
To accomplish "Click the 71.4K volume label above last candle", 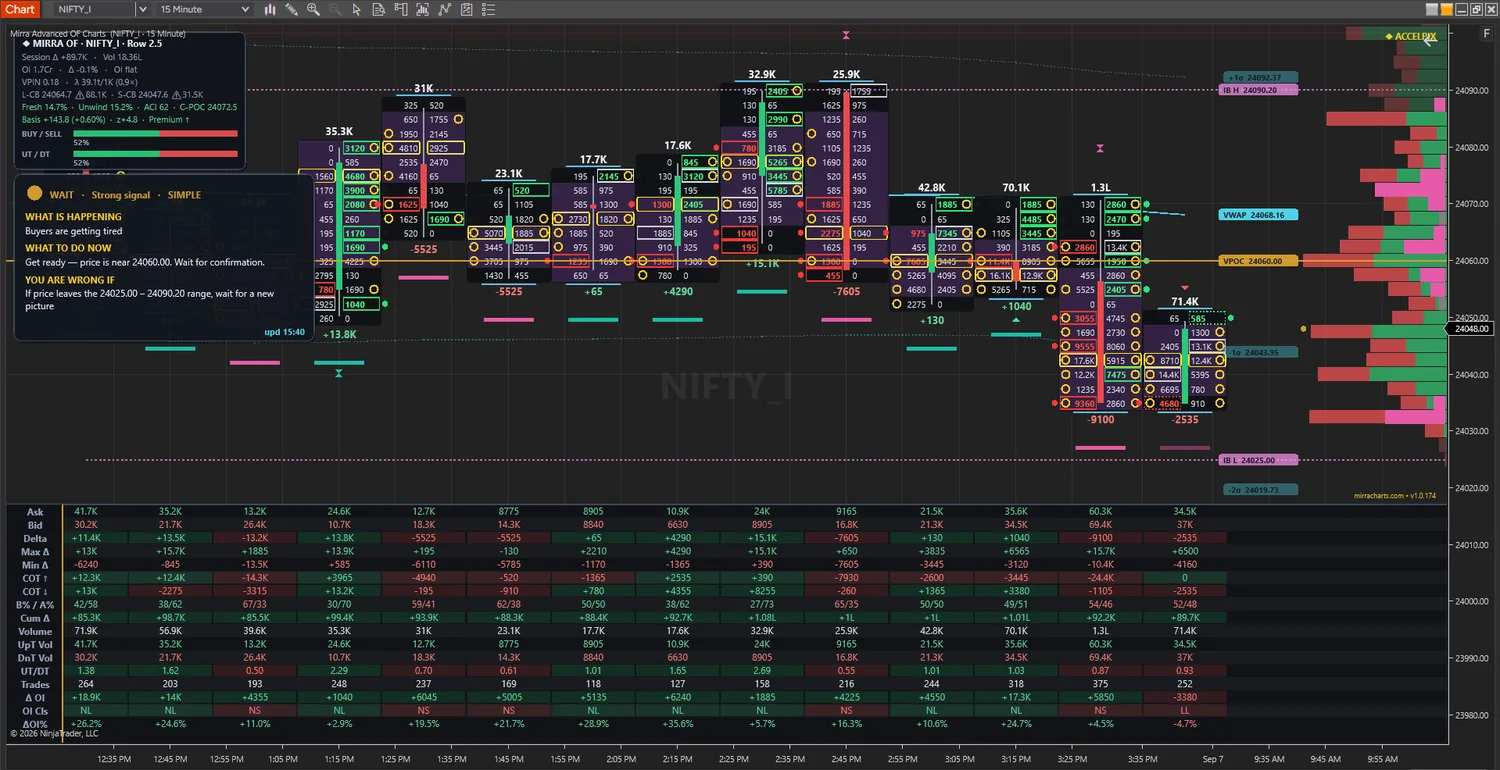I will tap(1185, 302).
